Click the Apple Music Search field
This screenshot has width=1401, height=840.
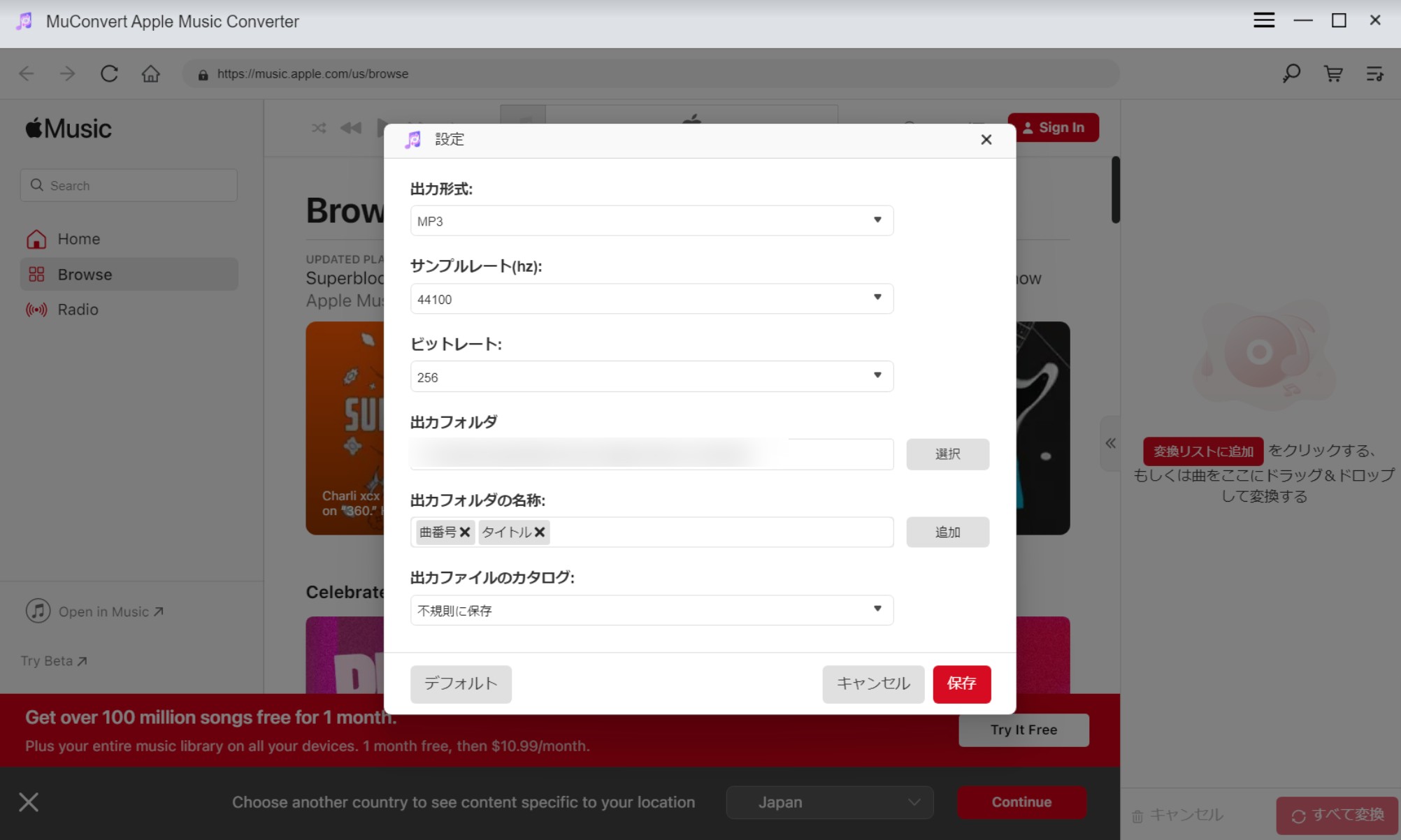point(129,185)
